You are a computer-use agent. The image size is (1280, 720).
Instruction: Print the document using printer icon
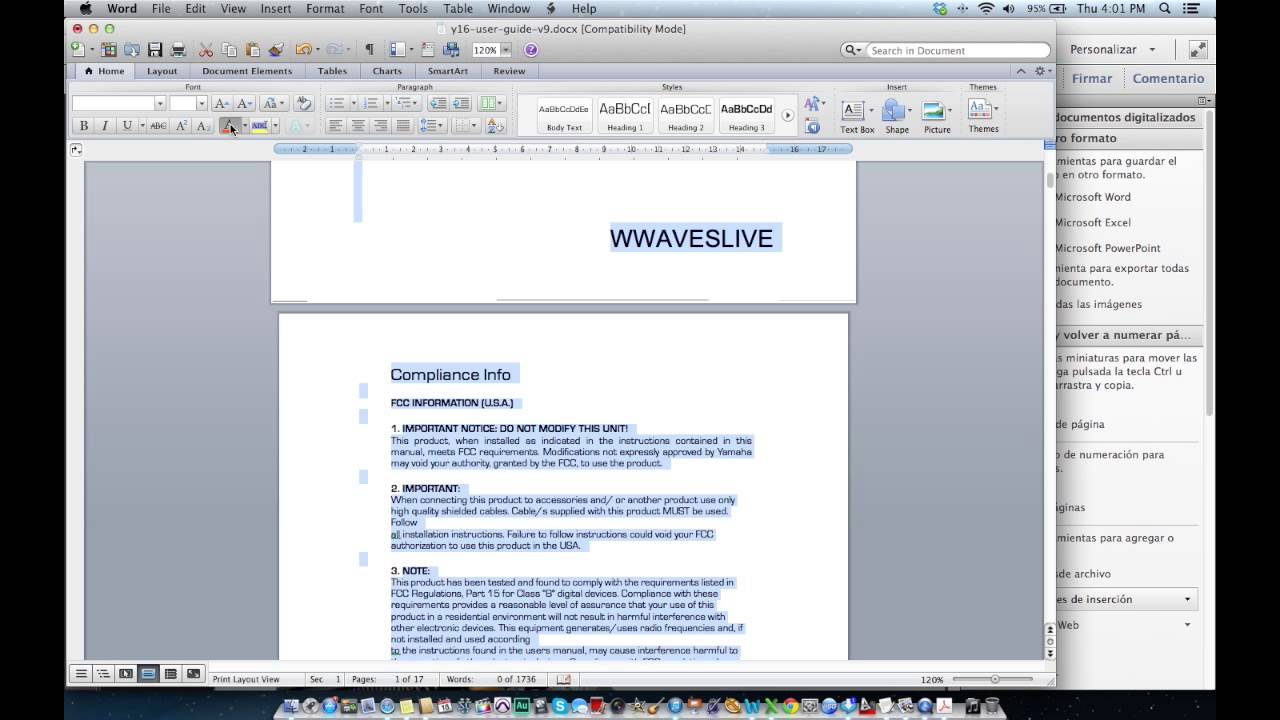pyautogui.click(x=178, y=49)
